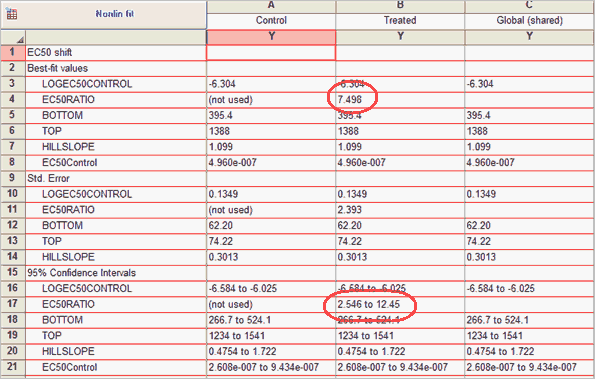Select row 1 header number
Image resolution: width=595 pixels, height=379 pixels.
point(13,52)
